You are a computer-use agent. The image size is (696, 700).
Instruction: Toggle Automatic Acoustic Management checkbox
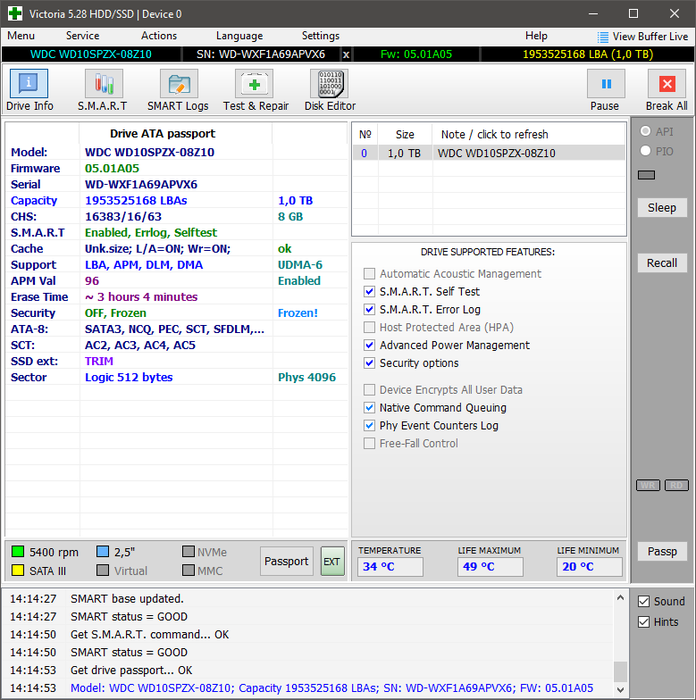click(369, 273)
